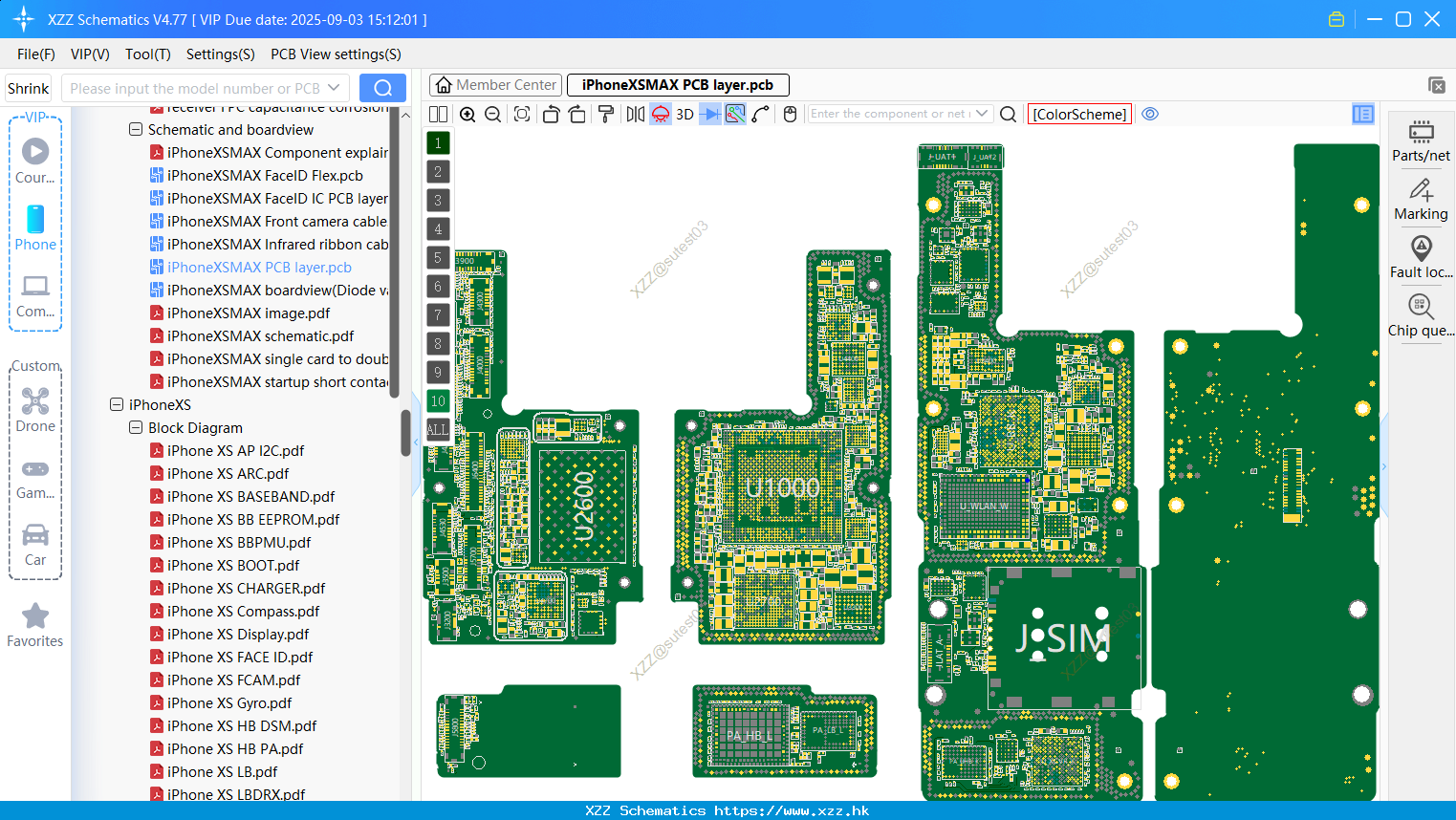Collapse the Schematic and boardview folder

tap(136, 129)
